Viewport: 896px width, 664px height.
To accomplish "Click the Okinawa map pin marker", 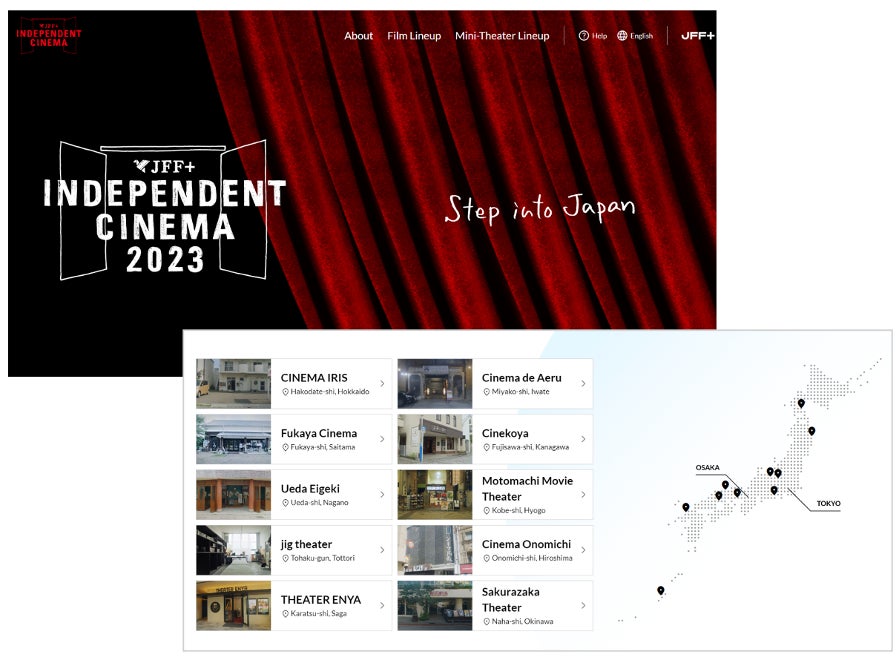I will click(x=661, y=590).
